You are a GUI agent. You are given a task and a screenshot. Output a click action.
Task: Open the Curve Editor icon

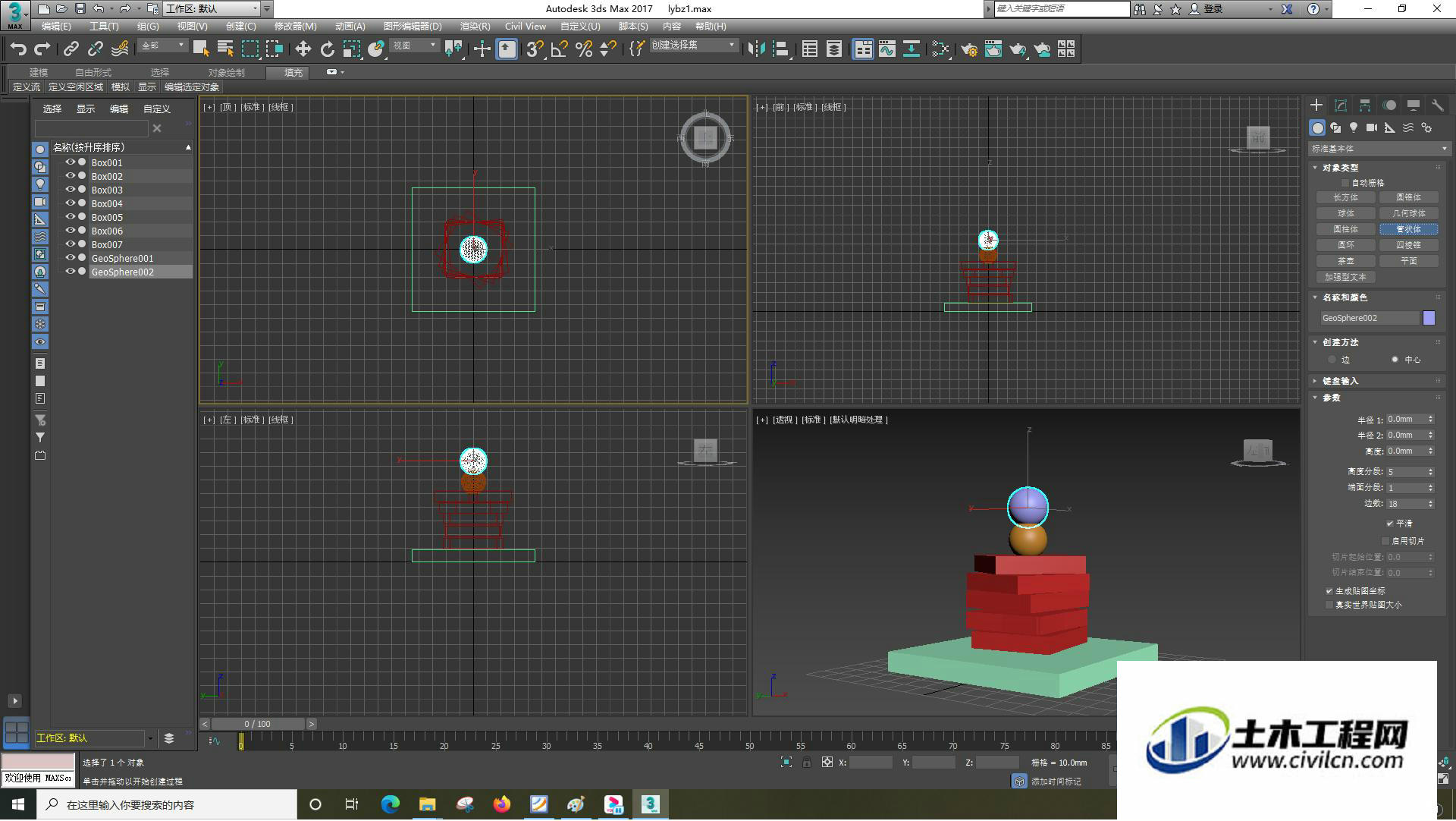886,49
